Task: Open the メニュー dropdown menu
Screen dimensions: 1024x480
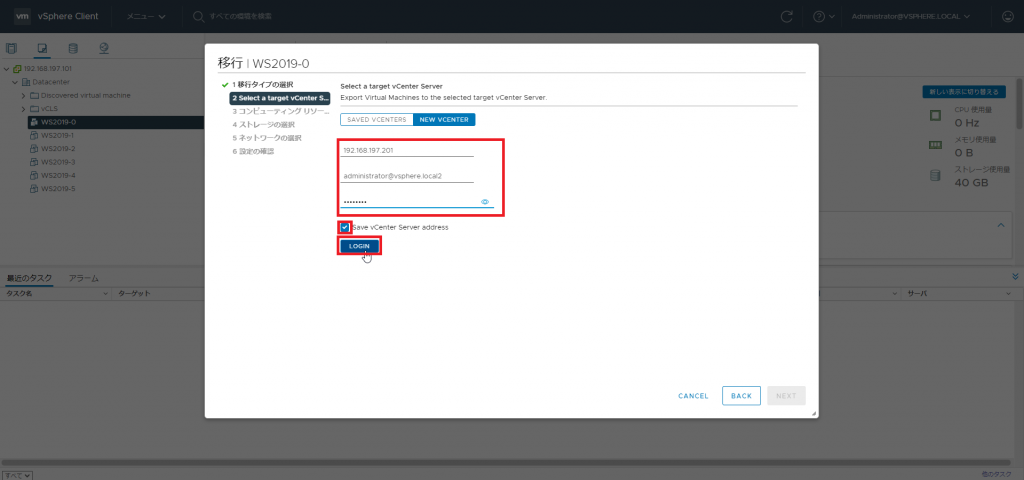Action: click(146, 16)
